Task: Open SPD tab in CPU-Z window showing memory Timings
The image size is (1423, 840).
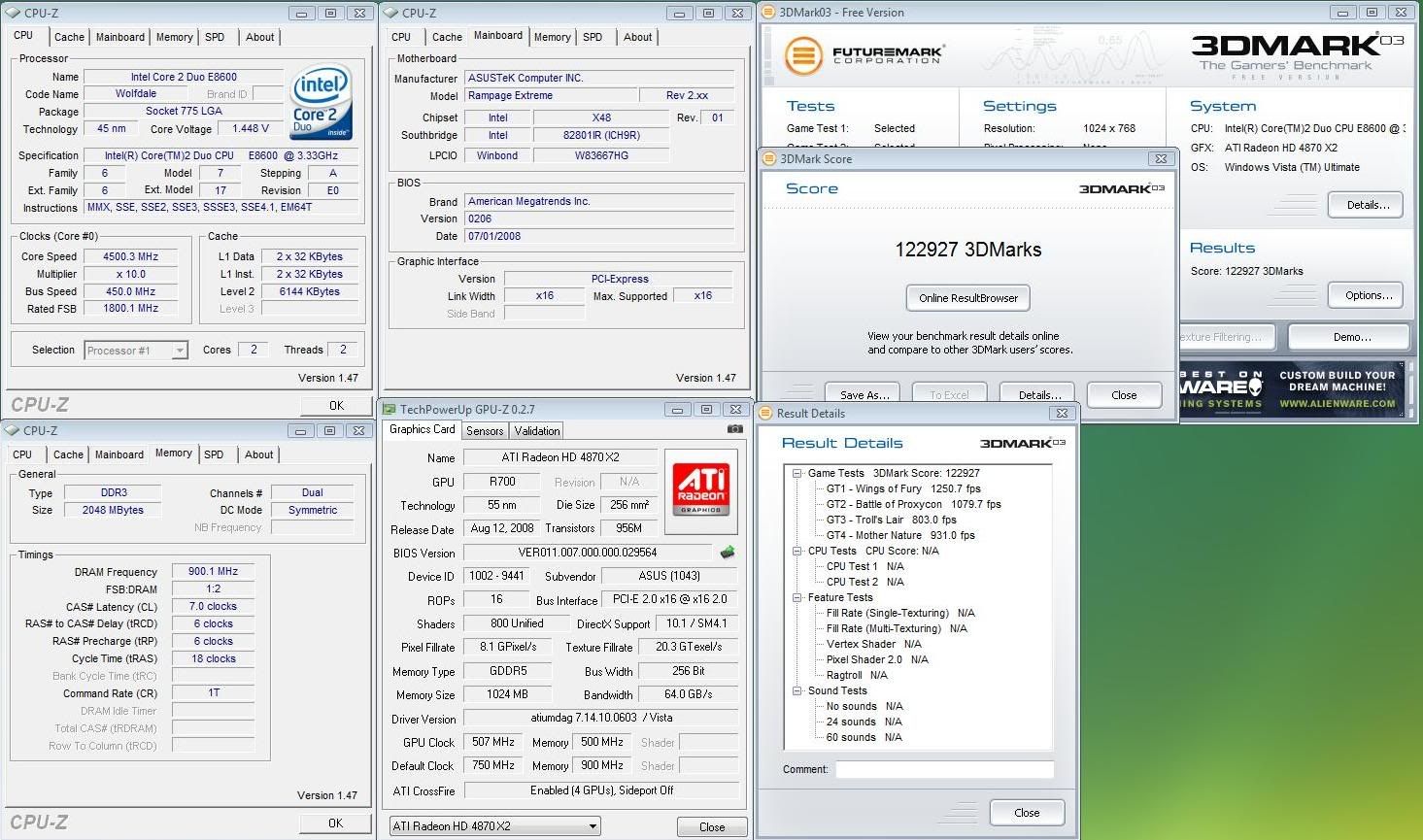Action: click(x=214, y=454)
